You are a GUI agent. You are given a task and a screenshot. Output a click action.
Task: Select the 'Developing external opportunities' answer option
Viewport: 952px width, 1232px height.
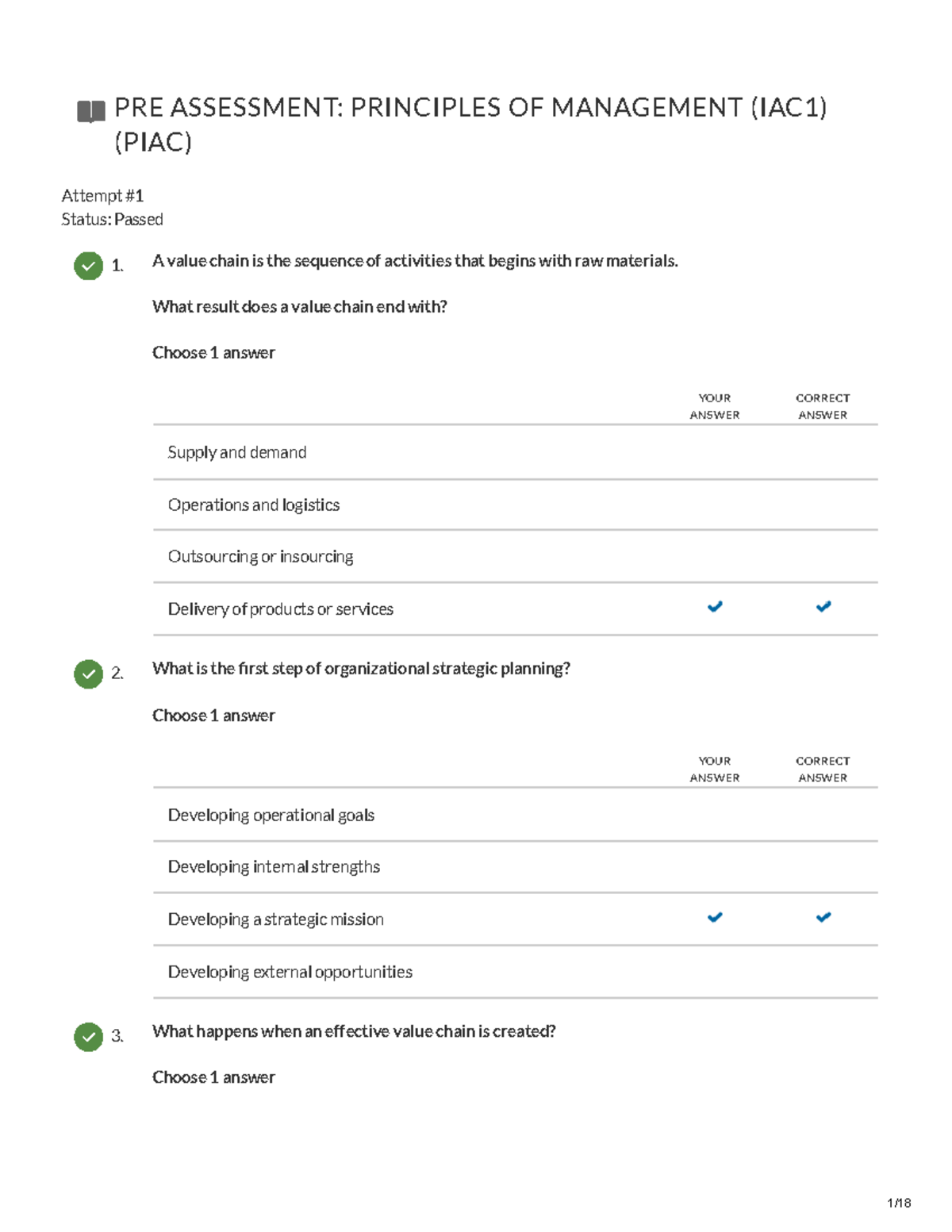[290, 972]
